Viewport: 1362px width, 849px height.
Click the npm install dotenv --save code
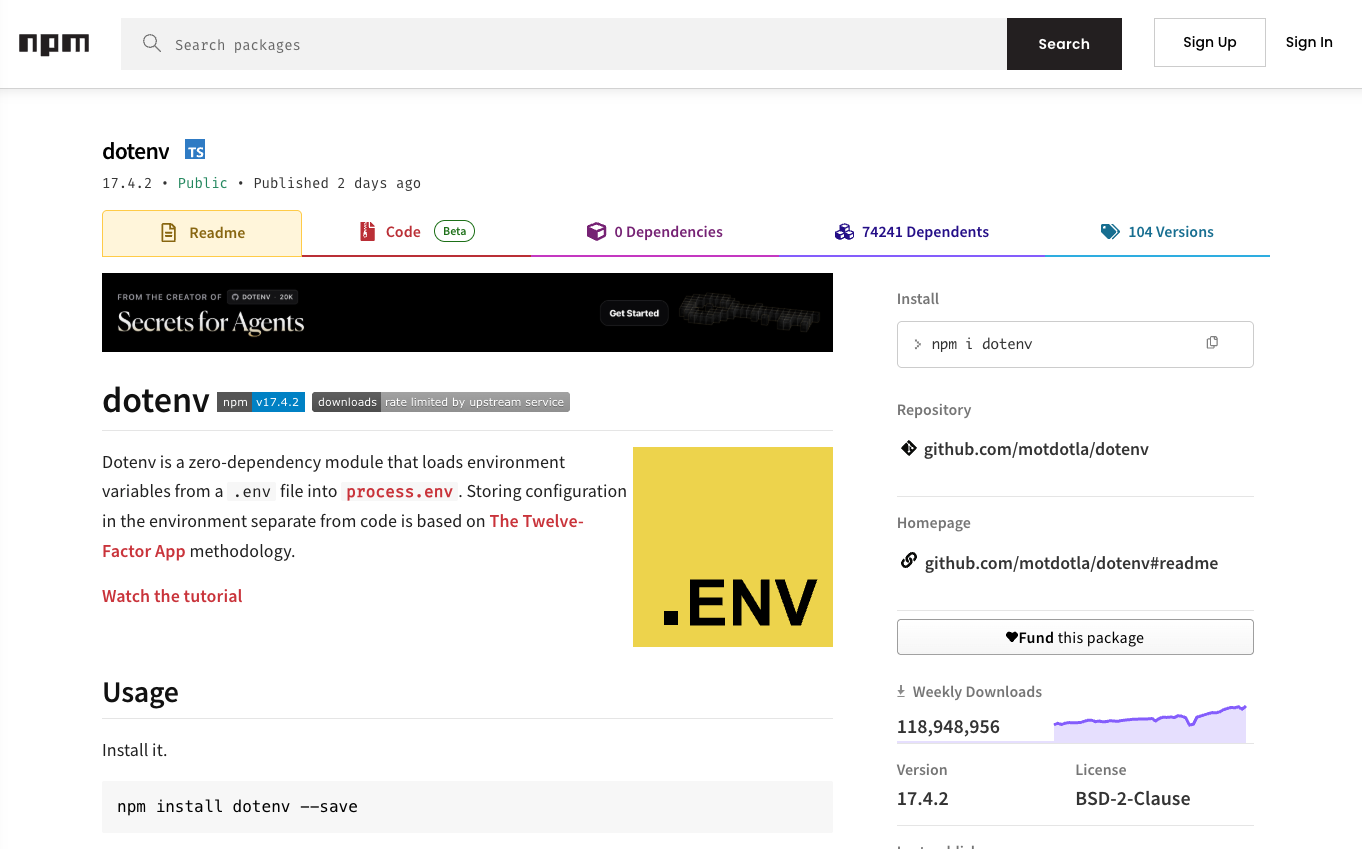pyautogui.click(x=237, y=806)
